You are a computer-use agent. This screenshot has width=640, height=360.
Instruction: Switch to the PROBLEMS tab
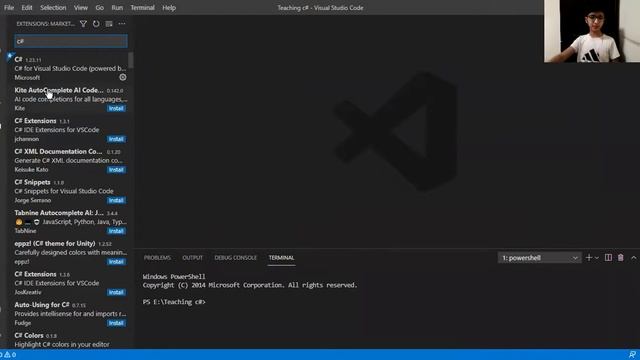click(157, 258)
